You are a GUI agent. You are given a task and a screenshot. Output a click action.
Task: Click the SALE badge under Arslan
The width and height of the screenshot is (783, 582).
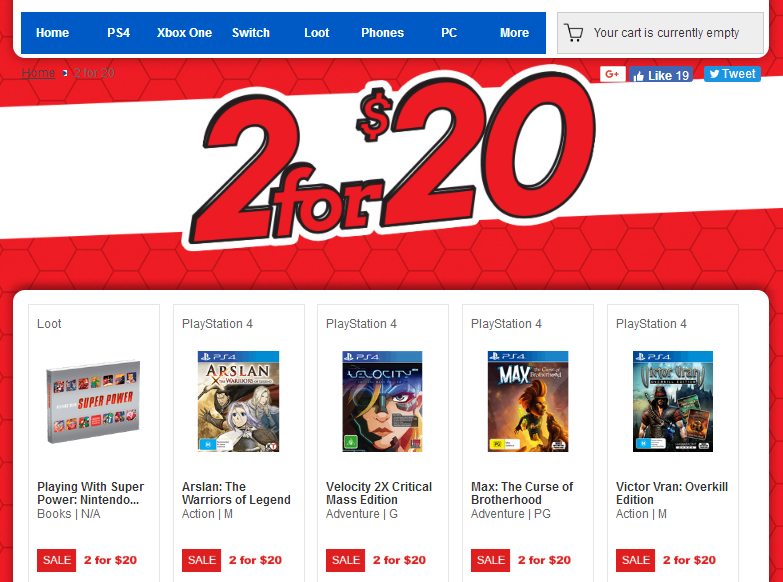coord(201,560)
